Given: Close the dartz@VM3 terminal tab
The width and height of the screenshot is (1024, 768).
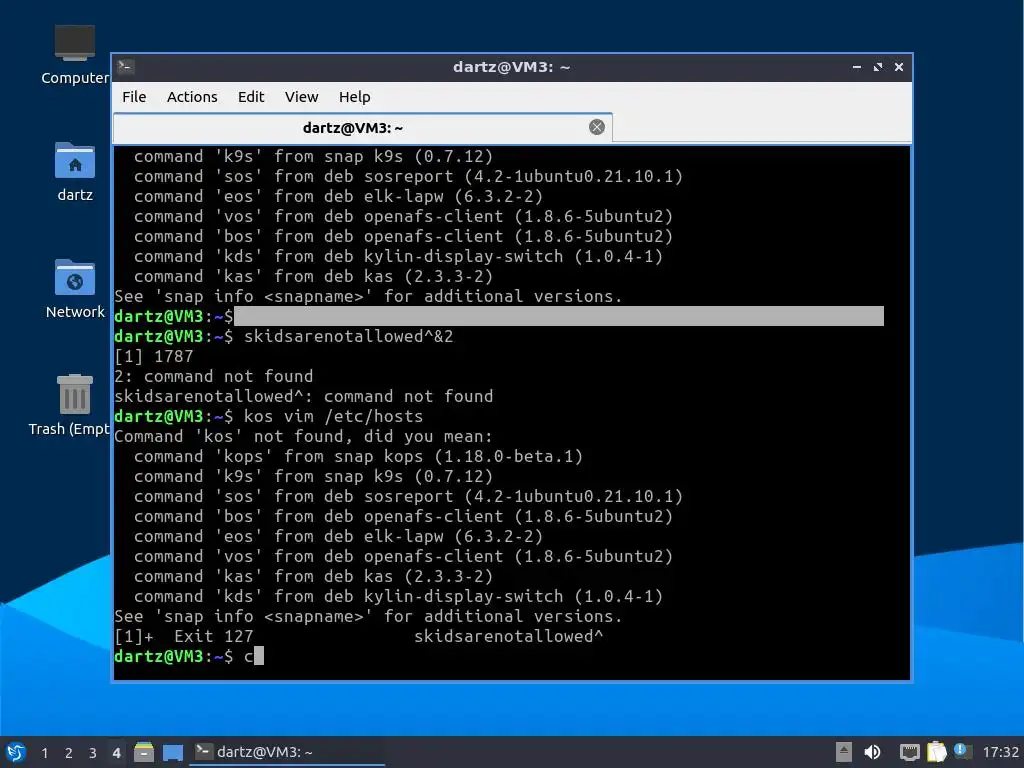Looking at the screenshot, I should point(596,127).
